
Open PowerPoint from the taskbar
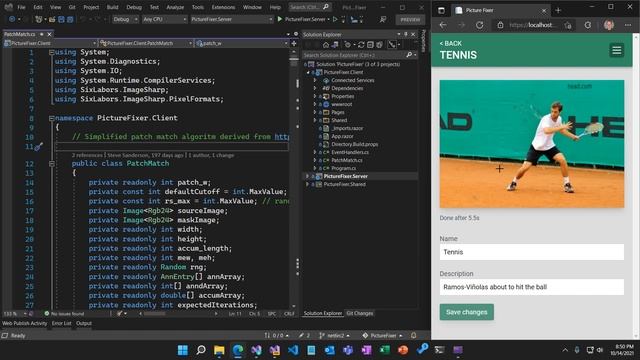tap(403, 350)
